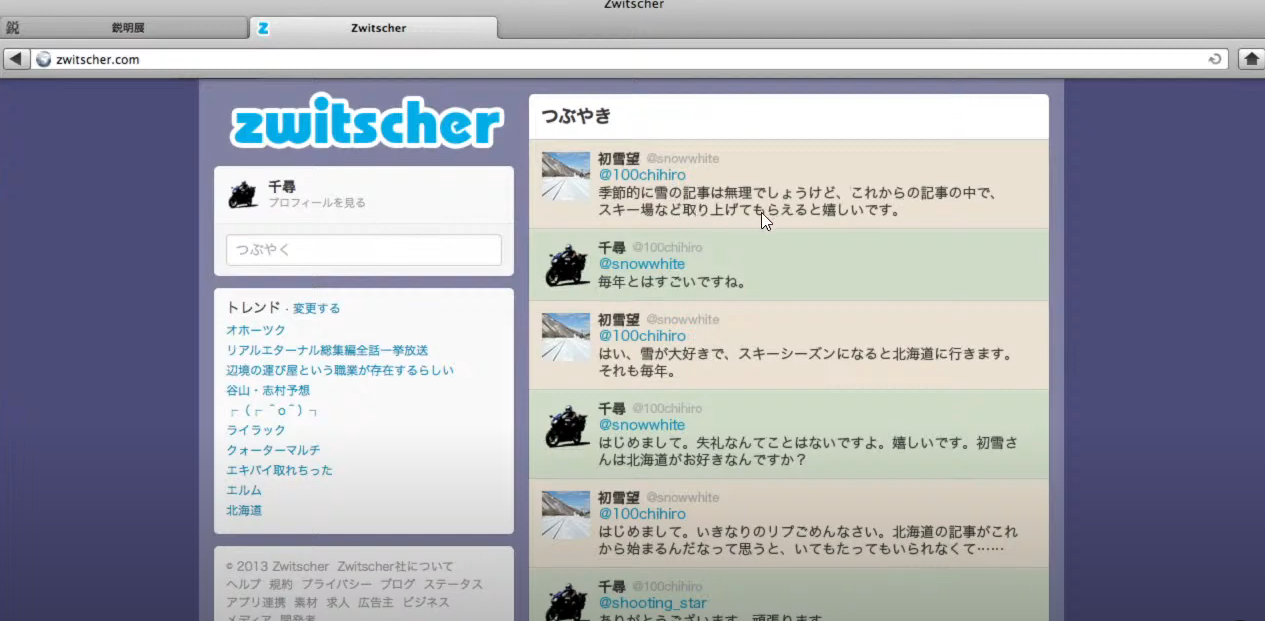The height and width of the screenshot is (621, 1265).
Task: Open the 谷山・志村予想 trend
Action: click(268, 390)
